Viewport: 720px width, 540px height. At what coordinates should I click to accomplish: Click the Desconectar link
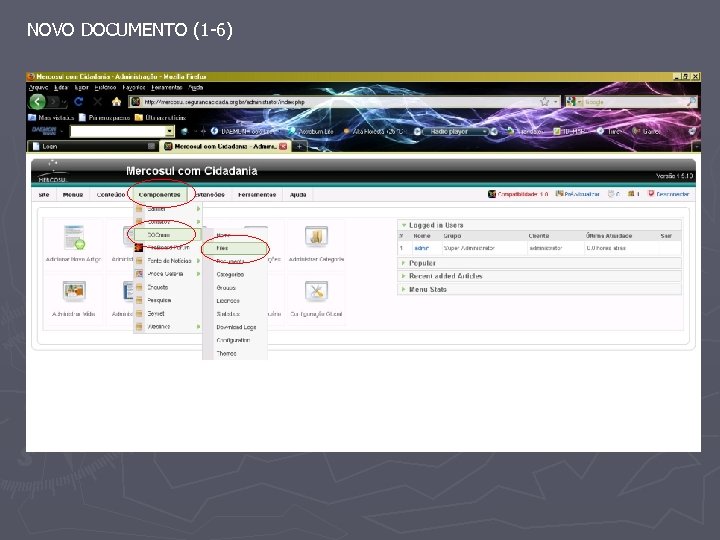tap(673, 194)
